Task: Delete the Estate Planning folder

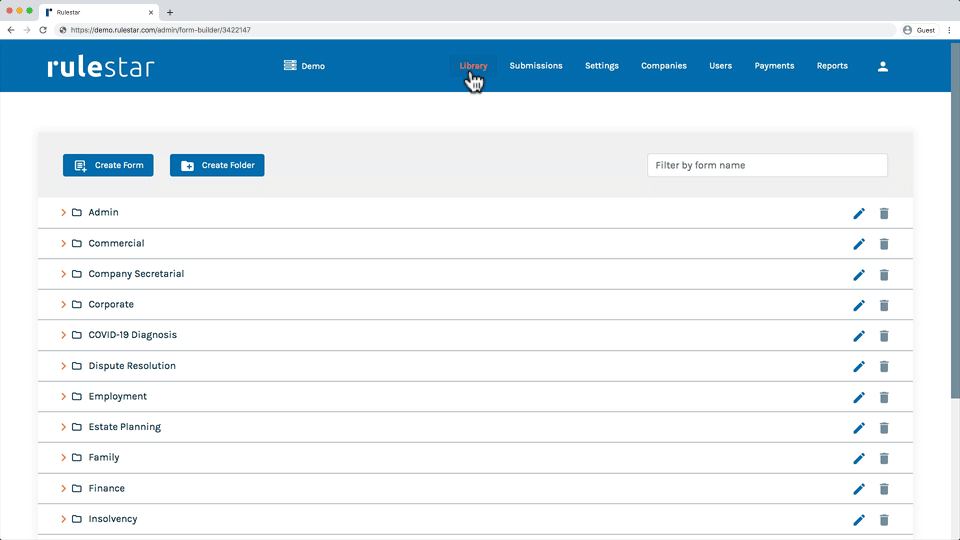Action: point(884,427)
